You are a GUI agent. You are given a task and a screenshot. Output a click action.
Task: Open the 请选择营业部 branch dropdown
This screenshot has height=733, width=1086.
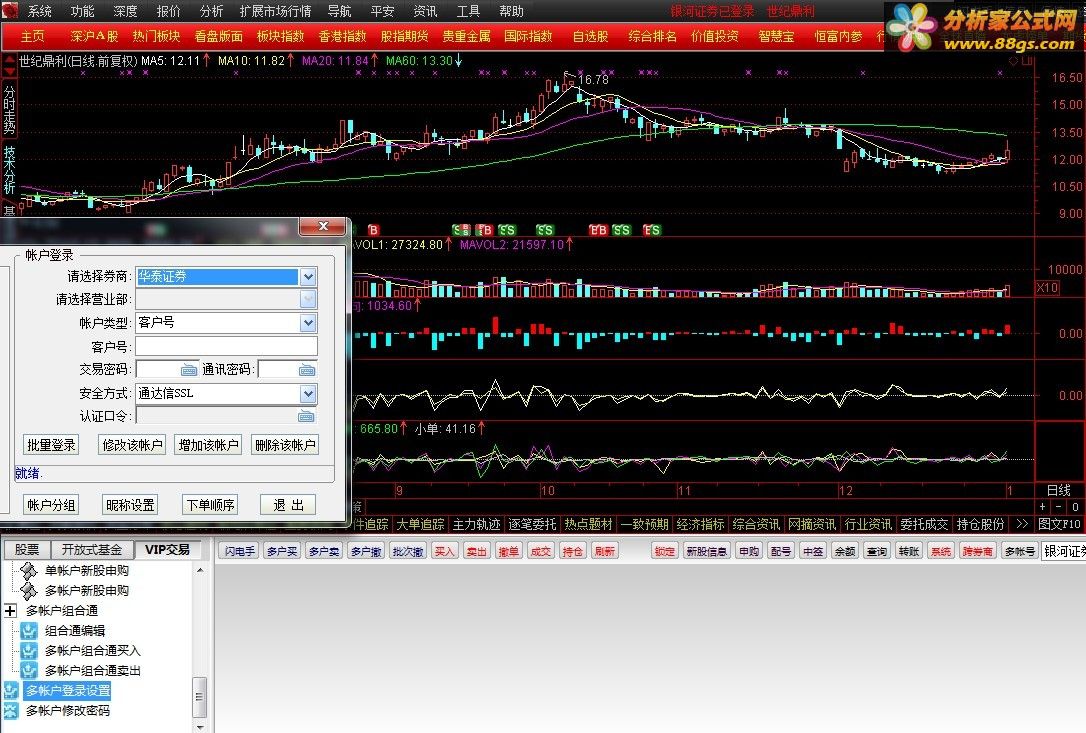pos(308,299)
